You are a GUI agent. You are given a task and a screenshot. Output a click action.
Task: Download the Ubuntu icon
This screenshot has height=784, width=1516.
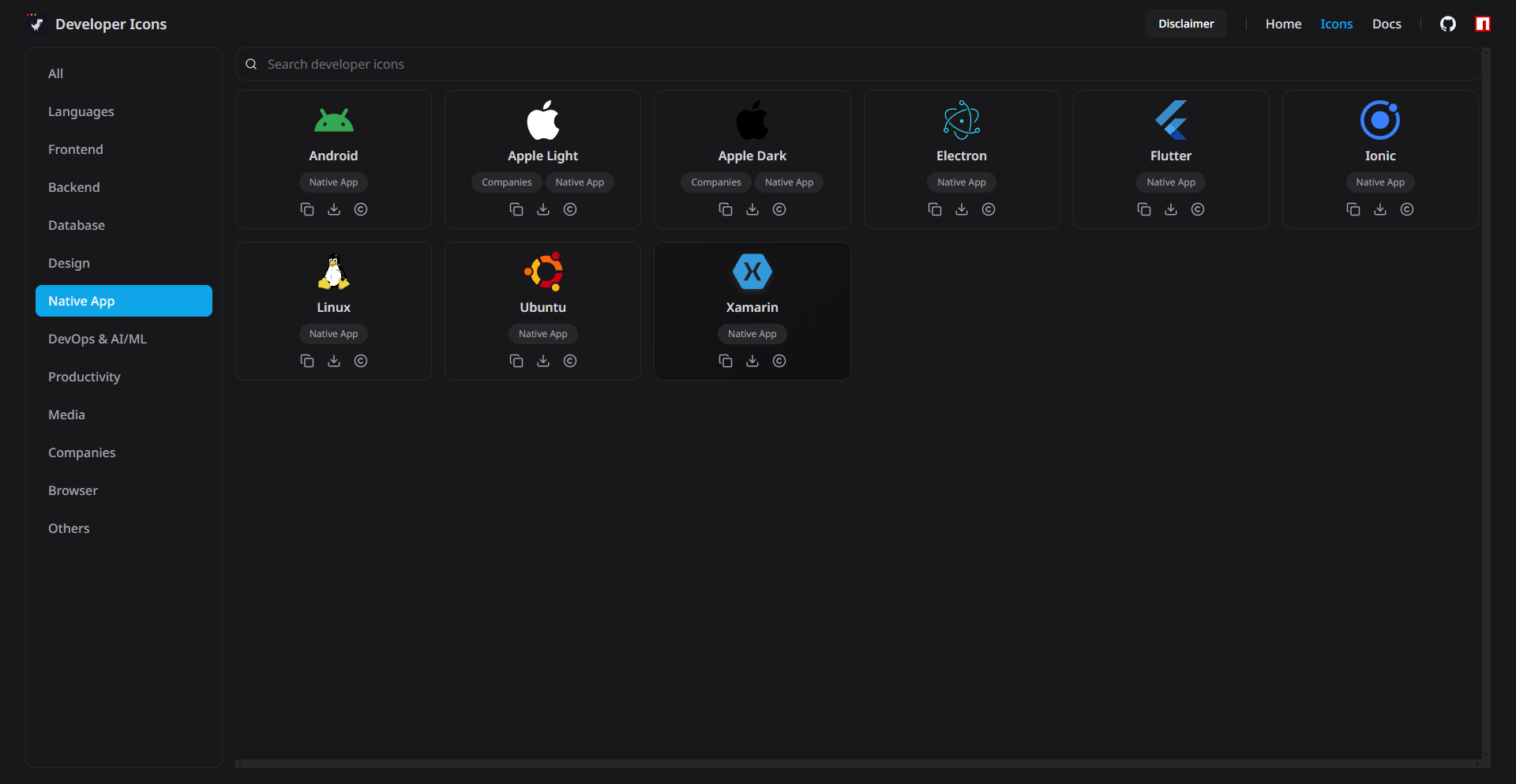tap(543, 361)
